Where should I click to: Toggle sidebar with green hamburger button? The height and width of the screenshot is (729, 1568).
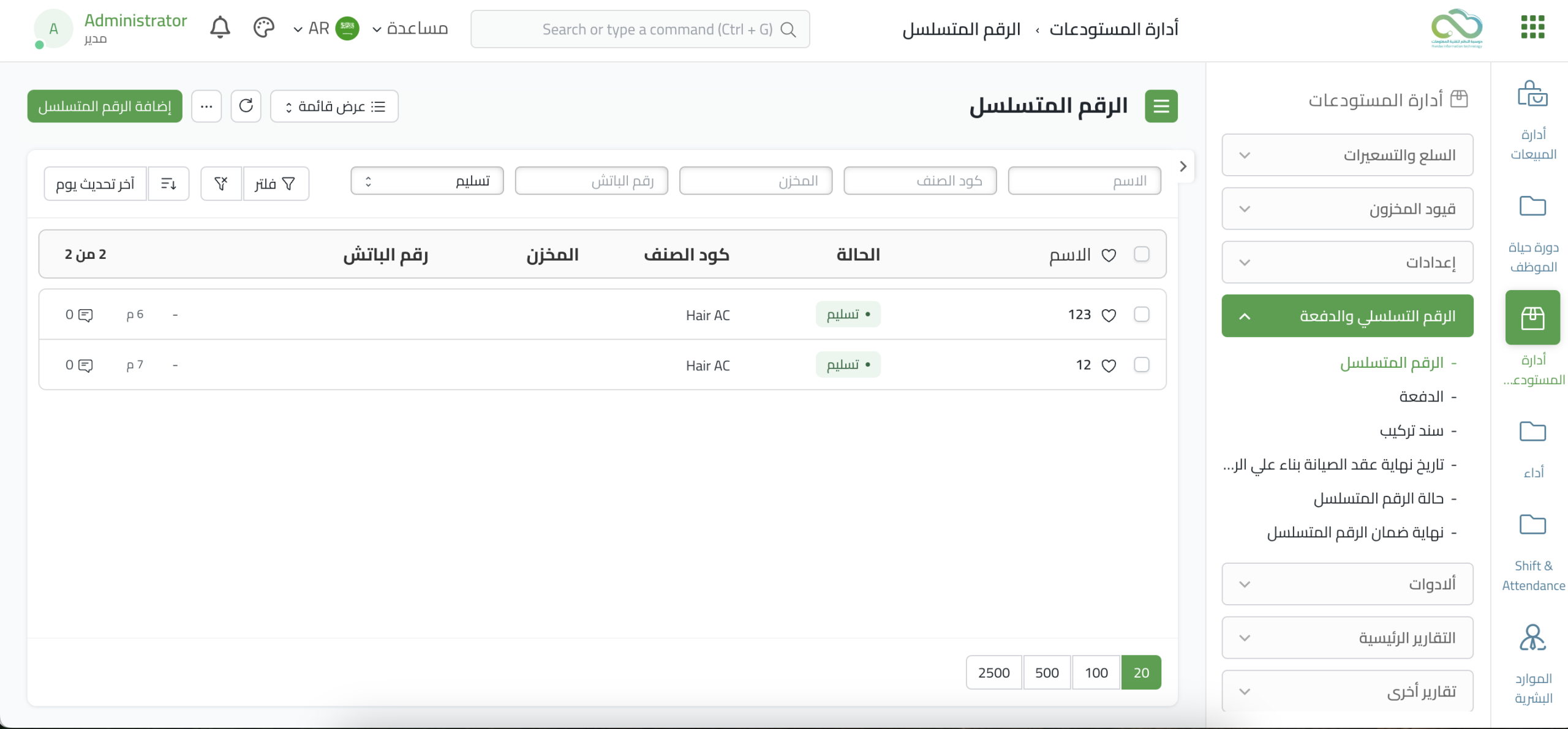[1161, 107]
